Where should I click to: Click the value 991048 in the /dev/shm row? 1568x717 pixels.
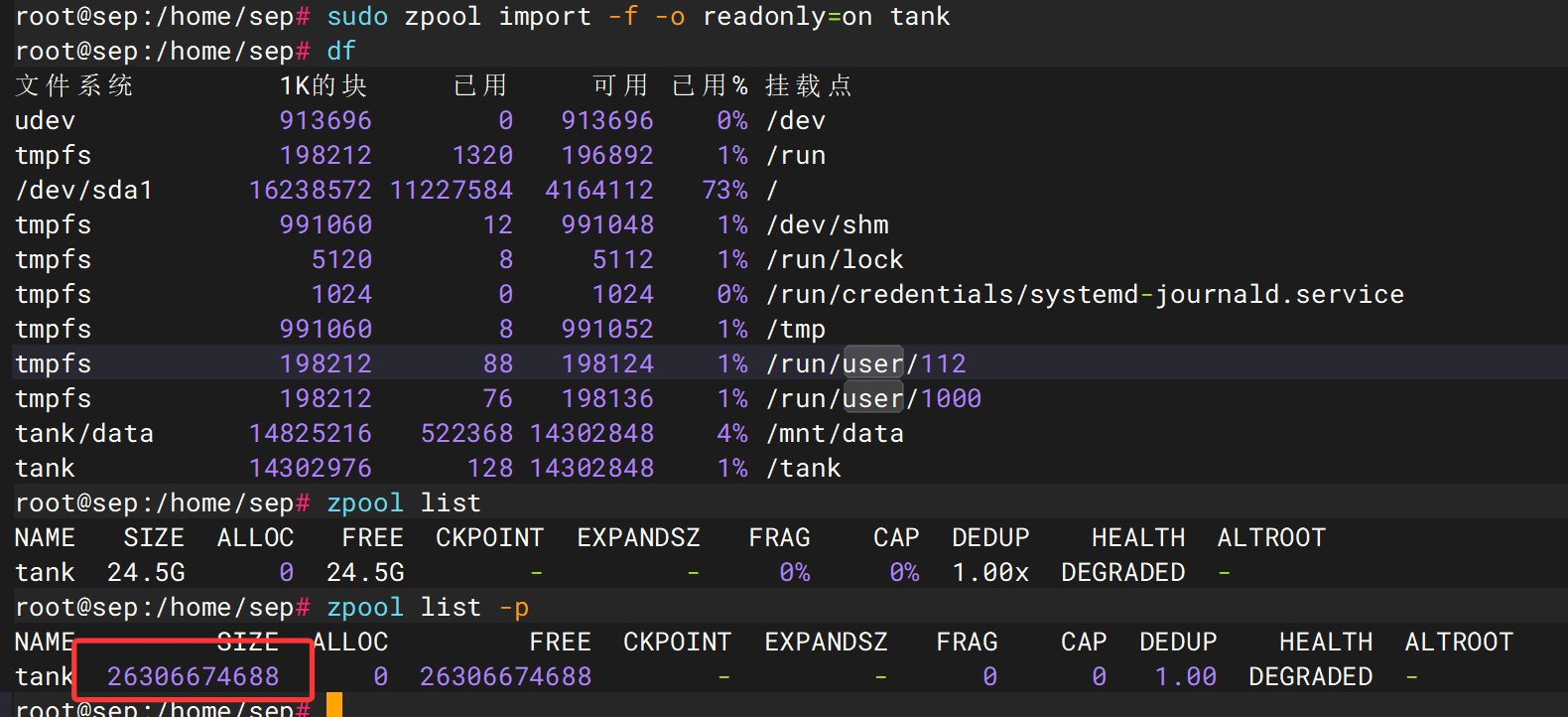pyautogui.click(x=607, y=225)
